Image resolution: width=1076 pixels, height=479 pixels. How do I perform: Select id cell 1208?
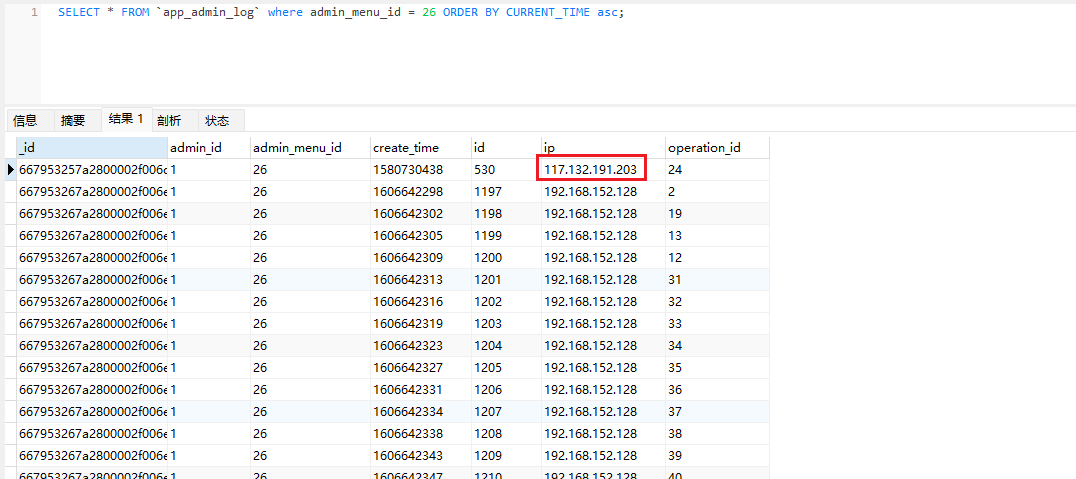click(x=506, y=433)
